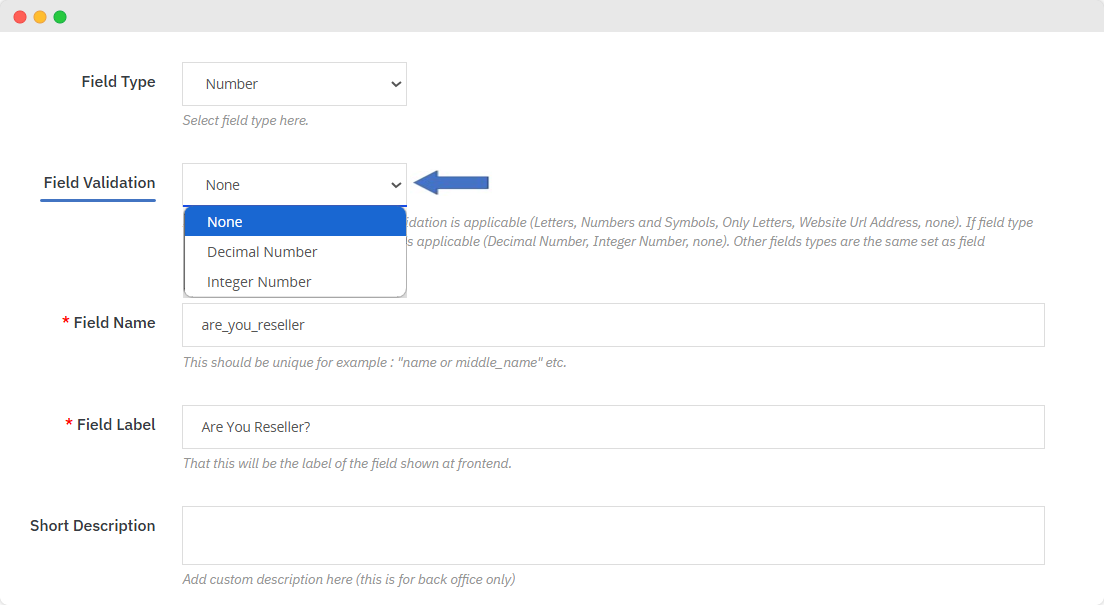
Task: Open the Field Type dropdown showing Number
Action: [293, 84]
